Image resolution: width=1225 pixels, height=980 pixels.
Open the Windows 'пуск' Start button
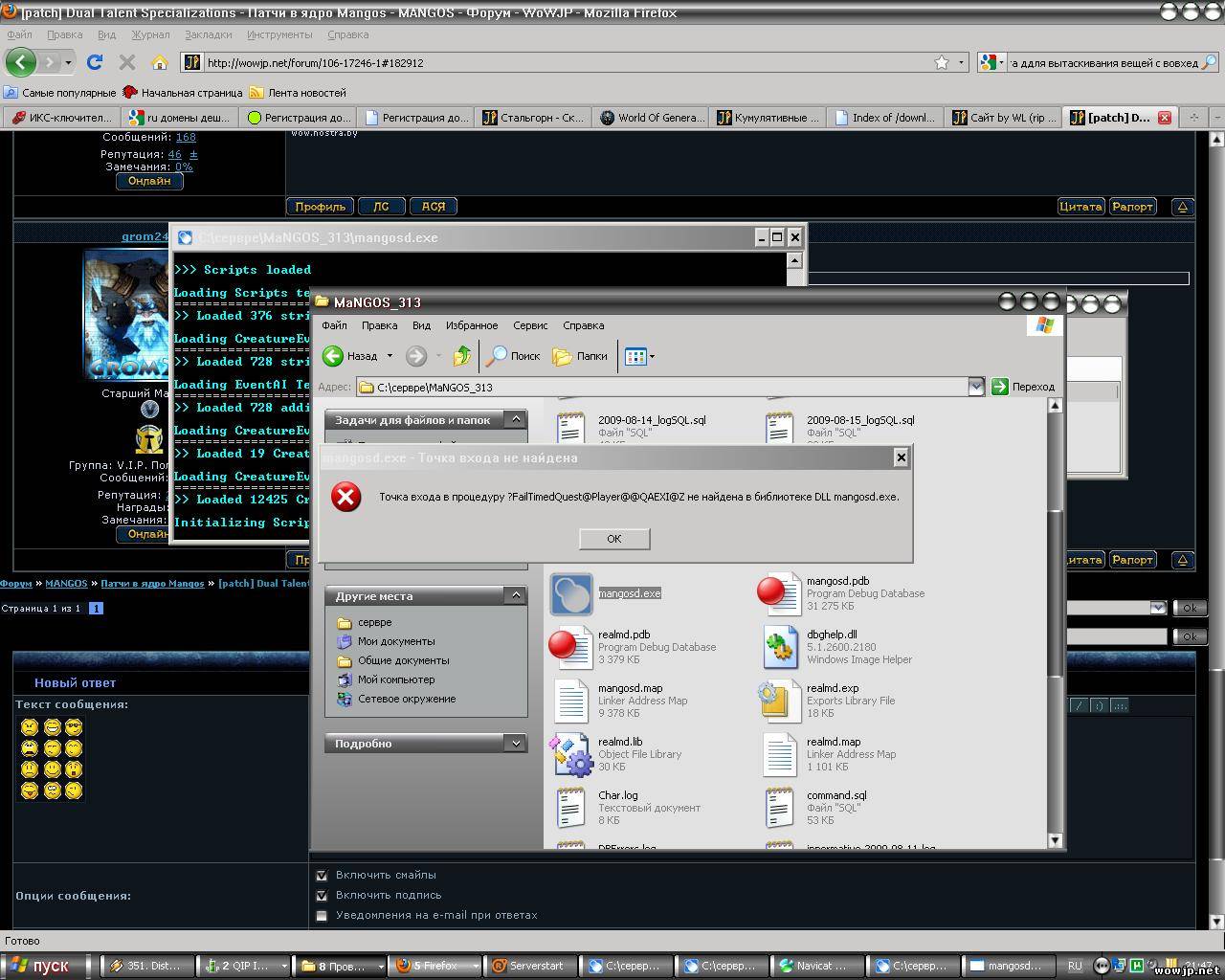point(46,966)
